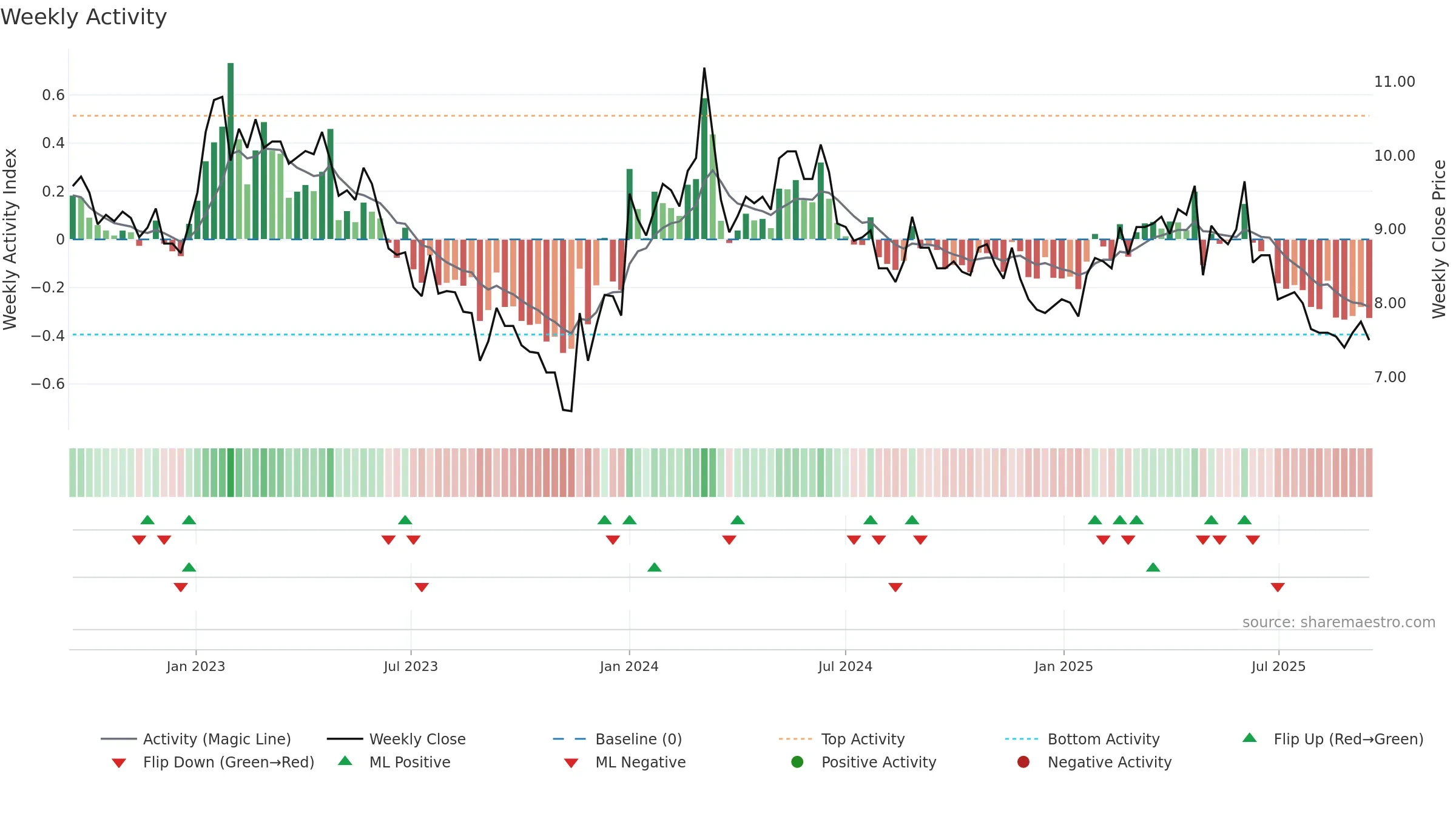Click the Jul 2024 x-axis label
Screen dimensions: 1456x819
pyautogui.click(x=845, y=666)
